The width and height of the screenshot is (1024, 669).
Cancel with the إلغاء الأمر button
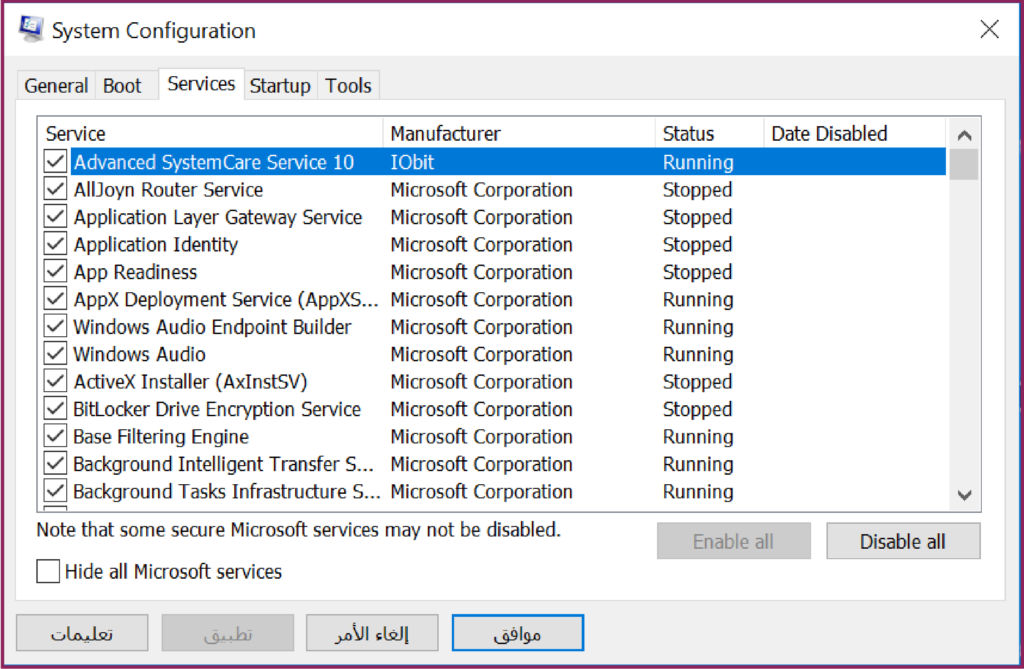[x=372, y=632]
